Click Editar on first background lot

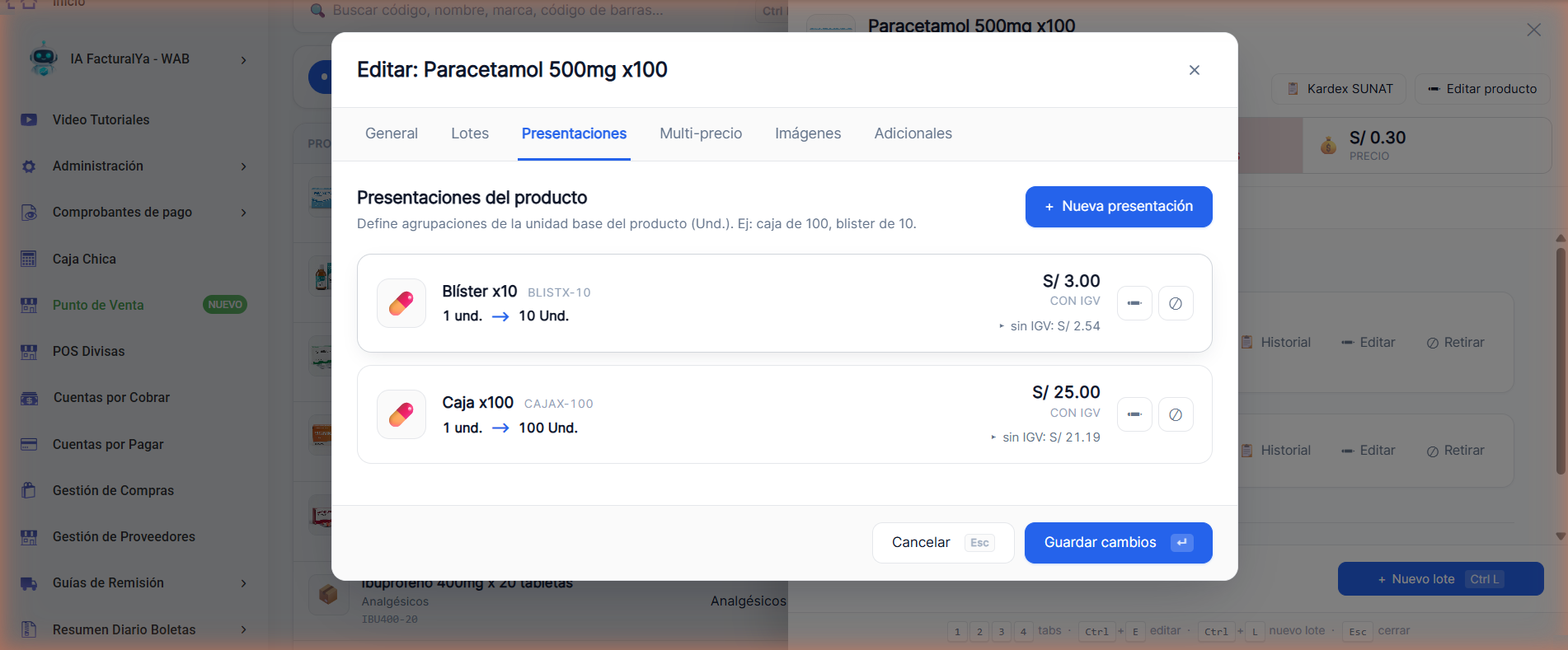tap(1368, 343)
